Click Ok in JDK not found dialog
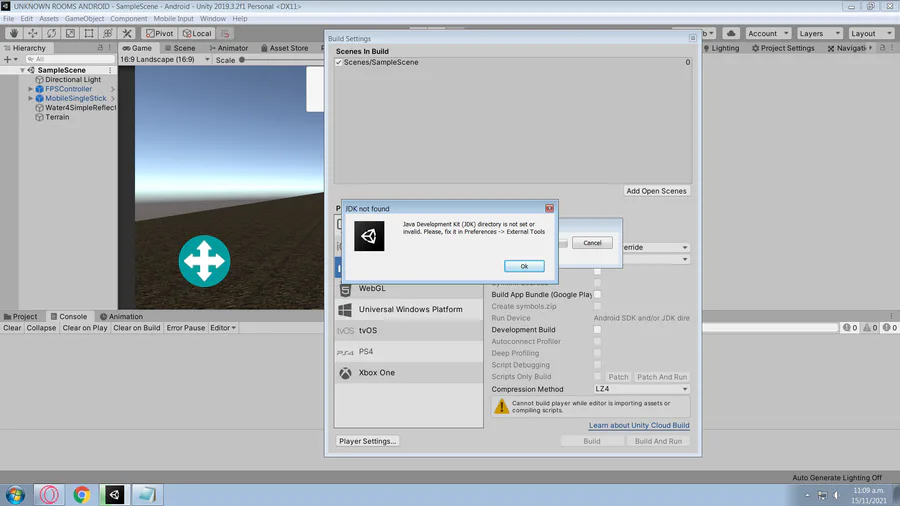This screenshot has width=900, height=506. [x=524, y=266]
